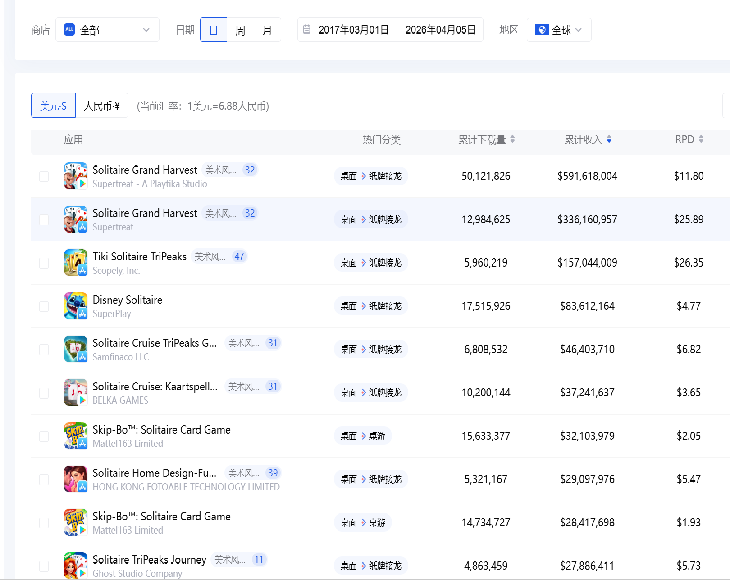Click the Samfinaco Solitaire Cruise TriPeaks icon
Image resolution: width=730 pixels, height=580 pixels.
coord(75,349)
